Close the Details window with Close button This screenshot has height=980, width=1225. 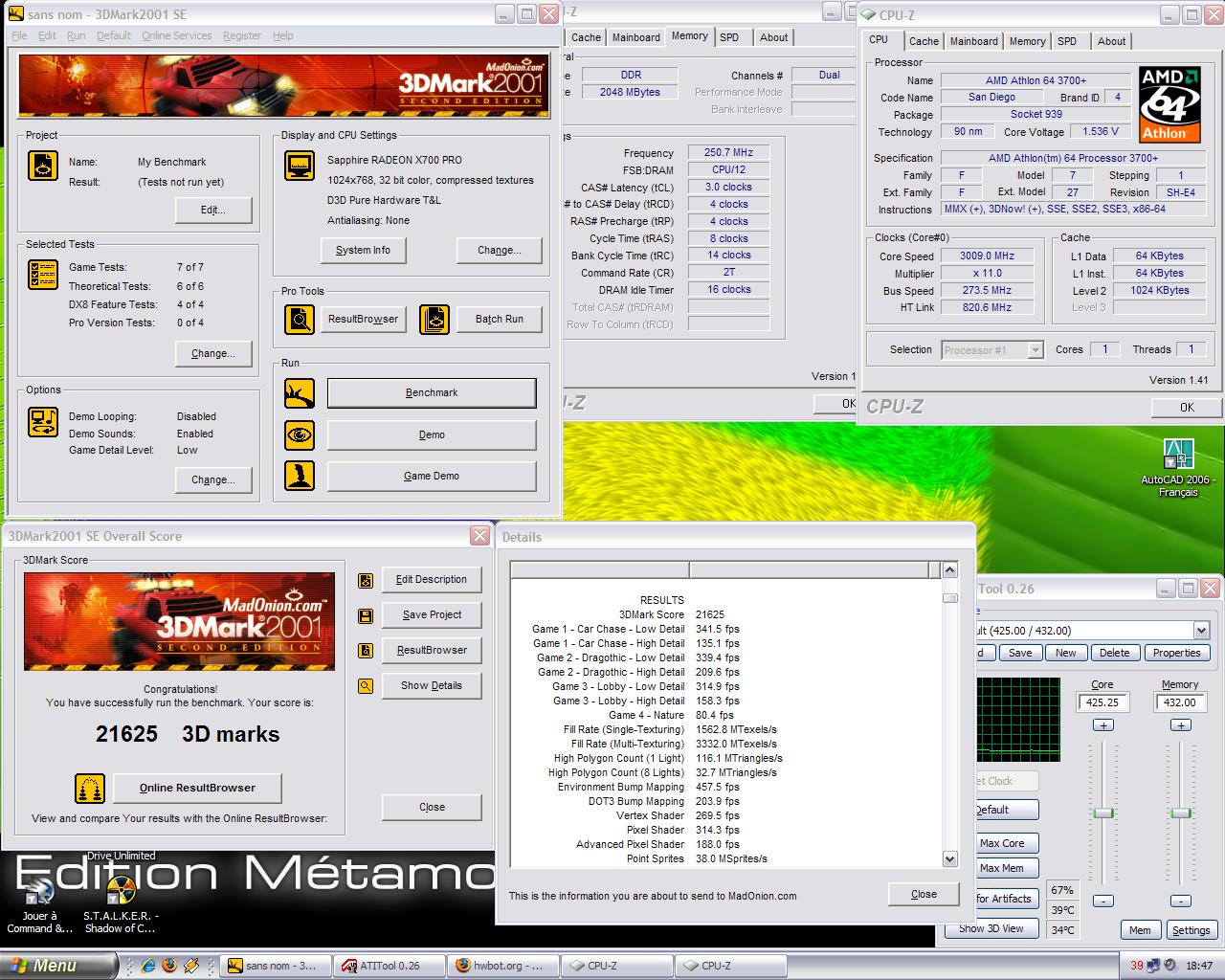pyautogui.click(x=924, y=894)
